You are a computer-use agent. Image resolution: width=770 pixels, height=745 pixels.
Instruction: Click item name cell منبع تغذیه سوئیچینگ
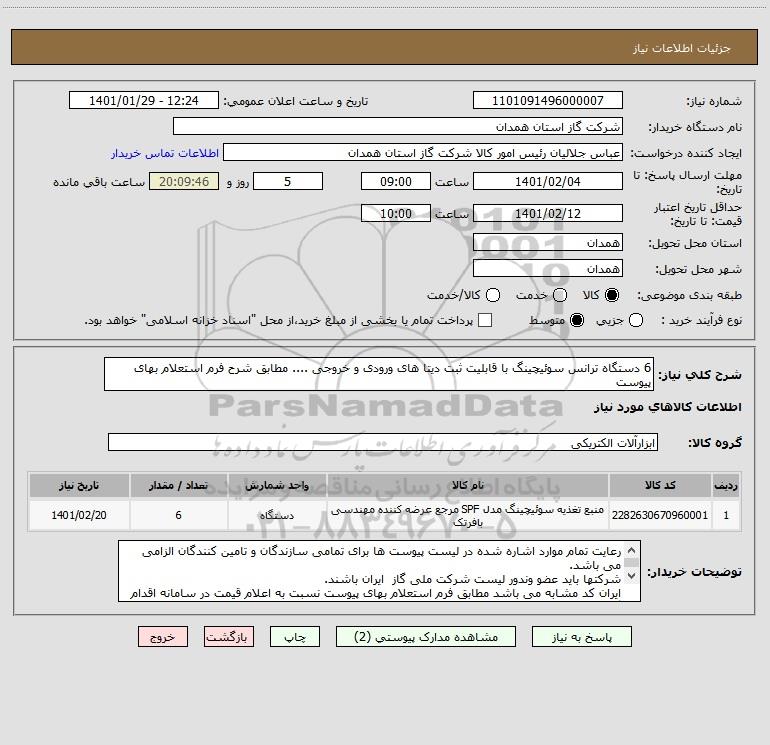[x=468, y=515]
